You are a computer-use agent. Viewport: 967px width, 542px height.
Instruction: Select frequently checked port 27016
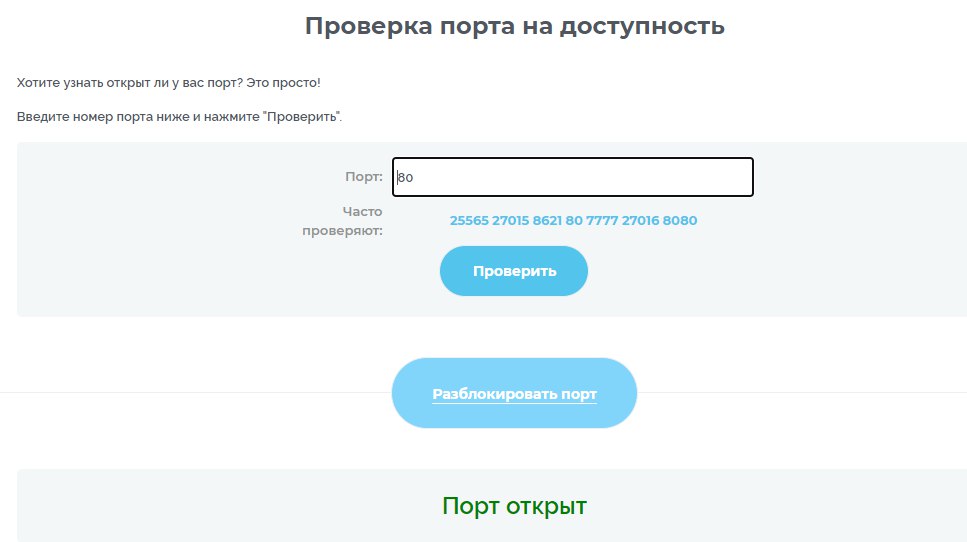tap(640, 220)
